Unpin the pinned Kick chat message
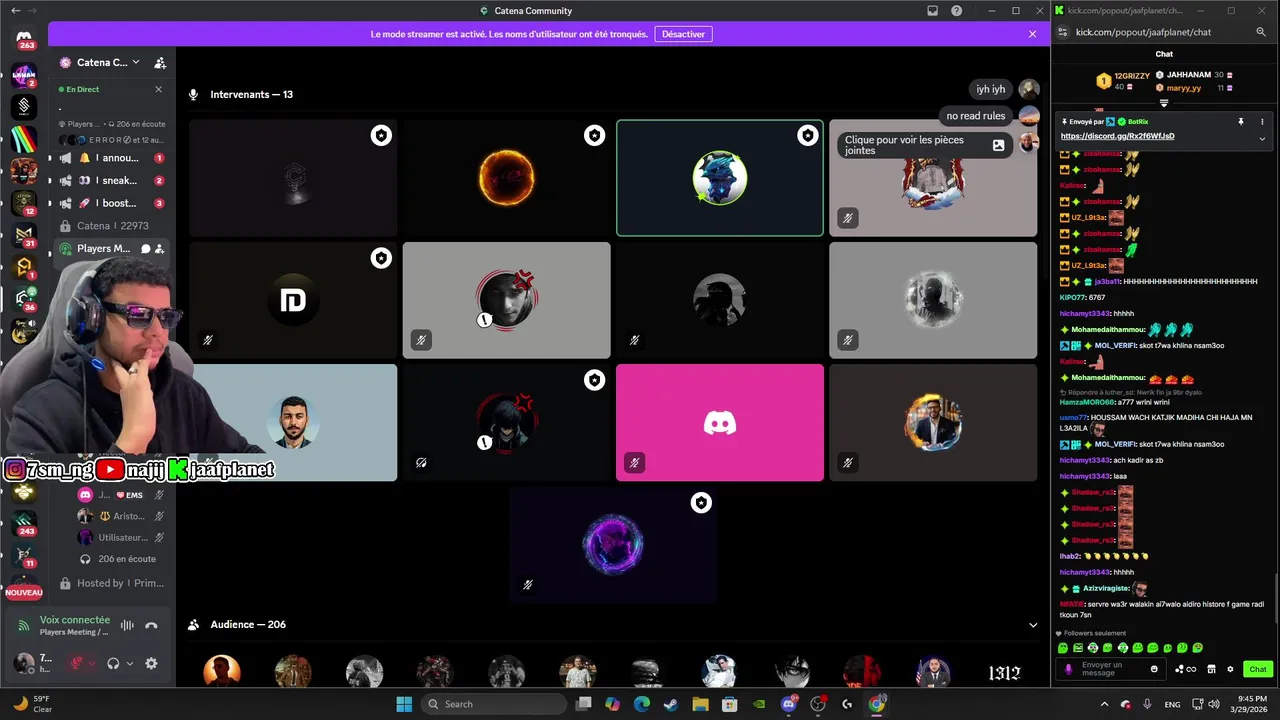The image size is (1280, 720). (x=1241, y=121)
